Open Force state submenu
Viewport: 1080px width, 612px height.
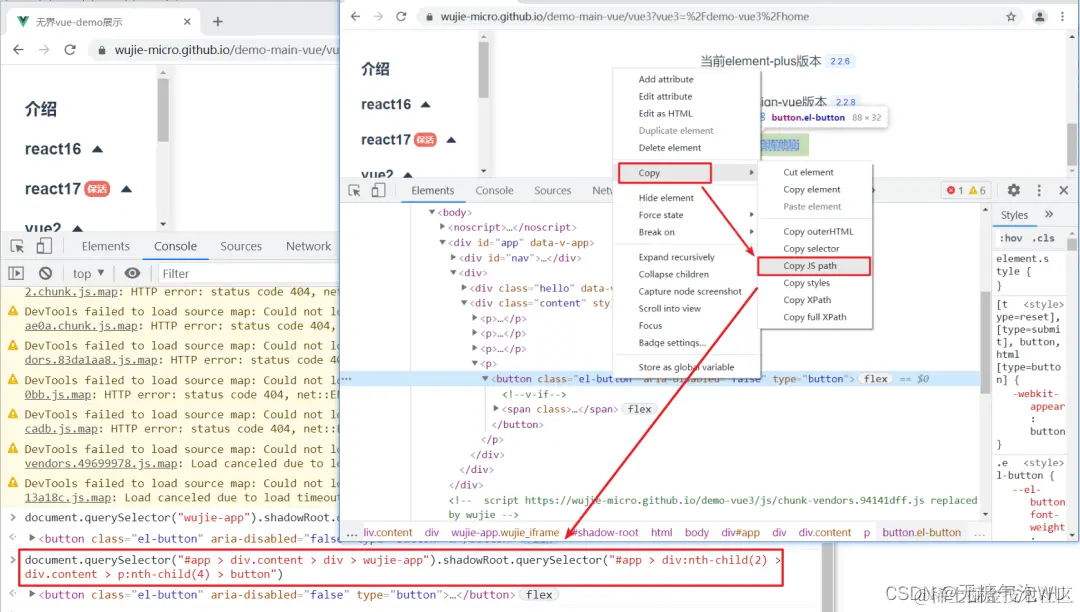tap(687, 215)
